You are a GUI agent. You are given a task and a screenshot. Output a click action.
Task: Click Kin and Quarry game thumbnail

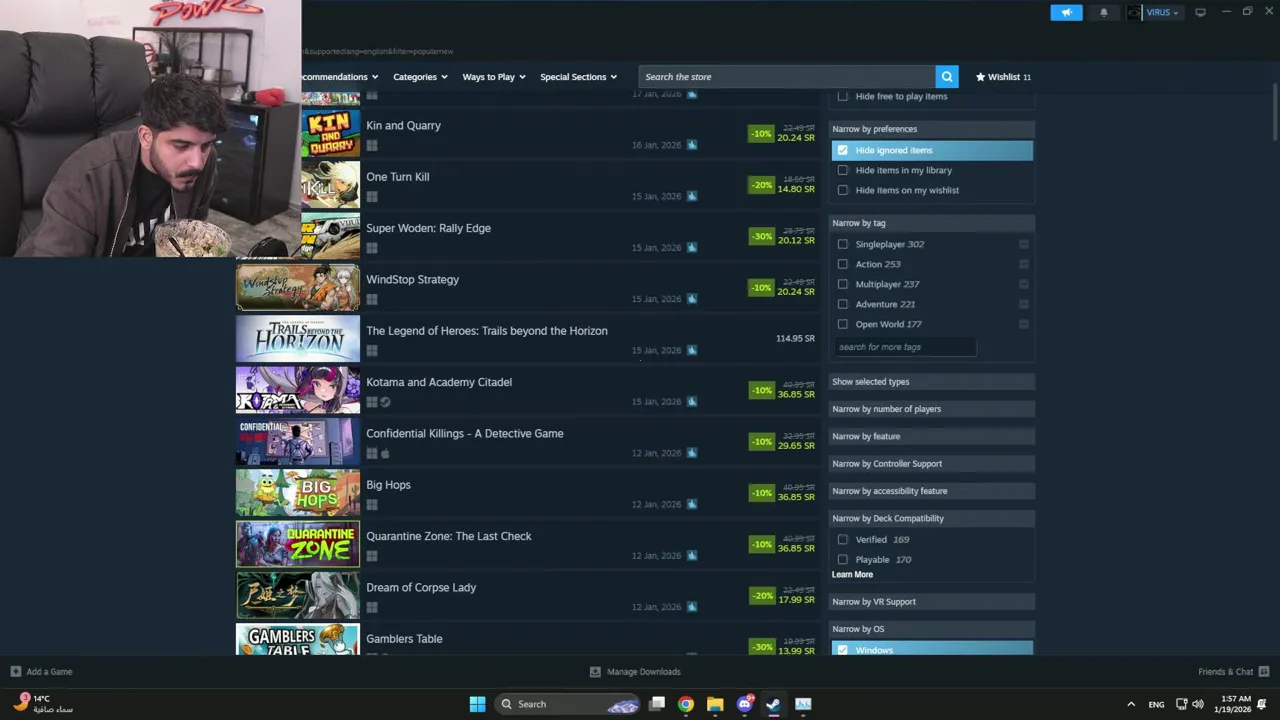(330, 133)
